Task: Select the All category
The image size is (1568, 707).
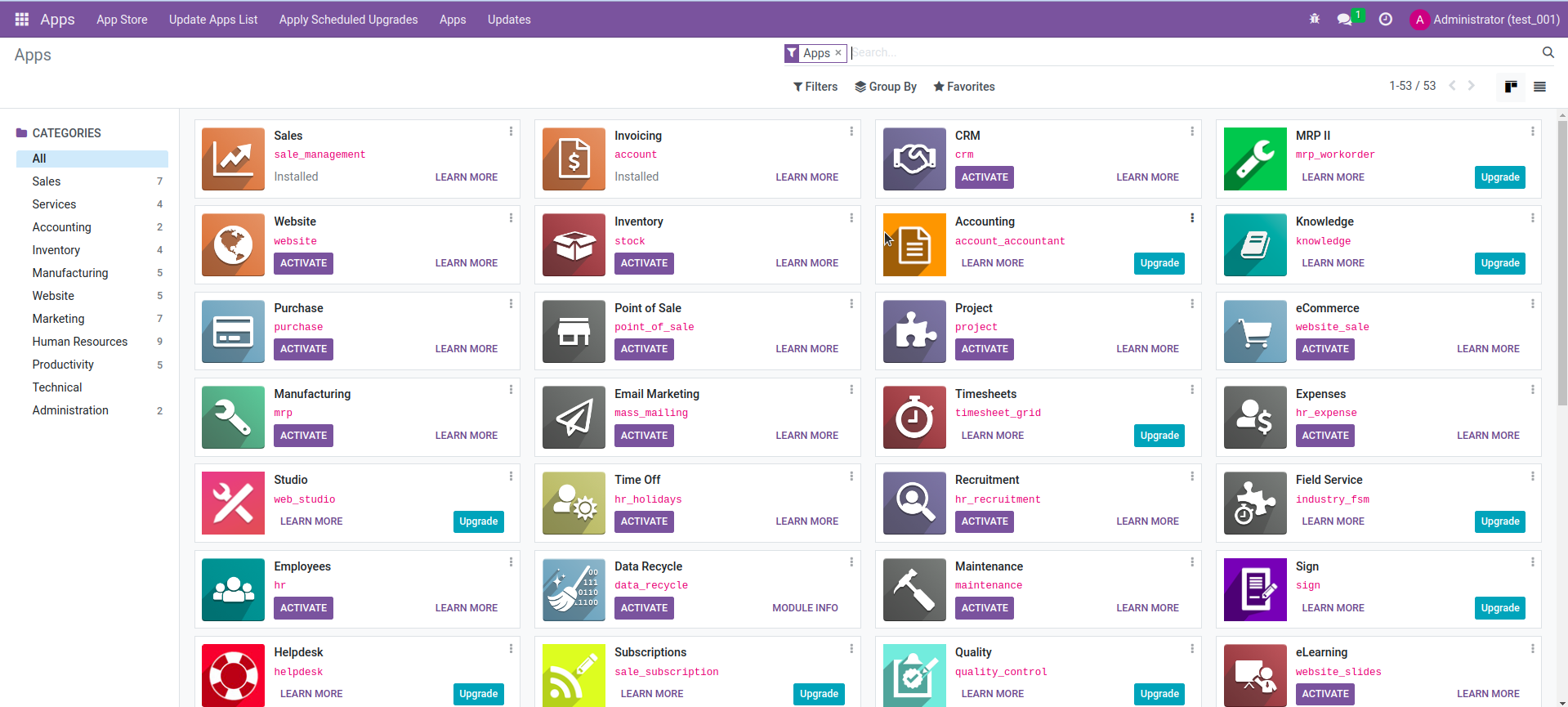Action: click(x=92, y=159)
